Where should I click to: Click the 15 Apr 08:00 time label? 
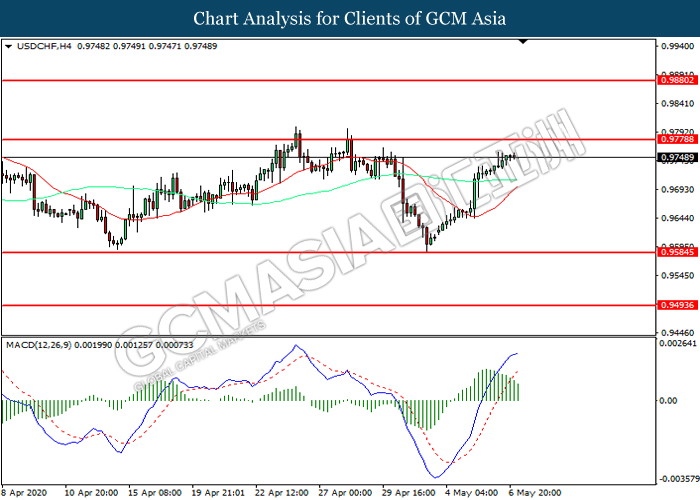[x=154, y=493]
